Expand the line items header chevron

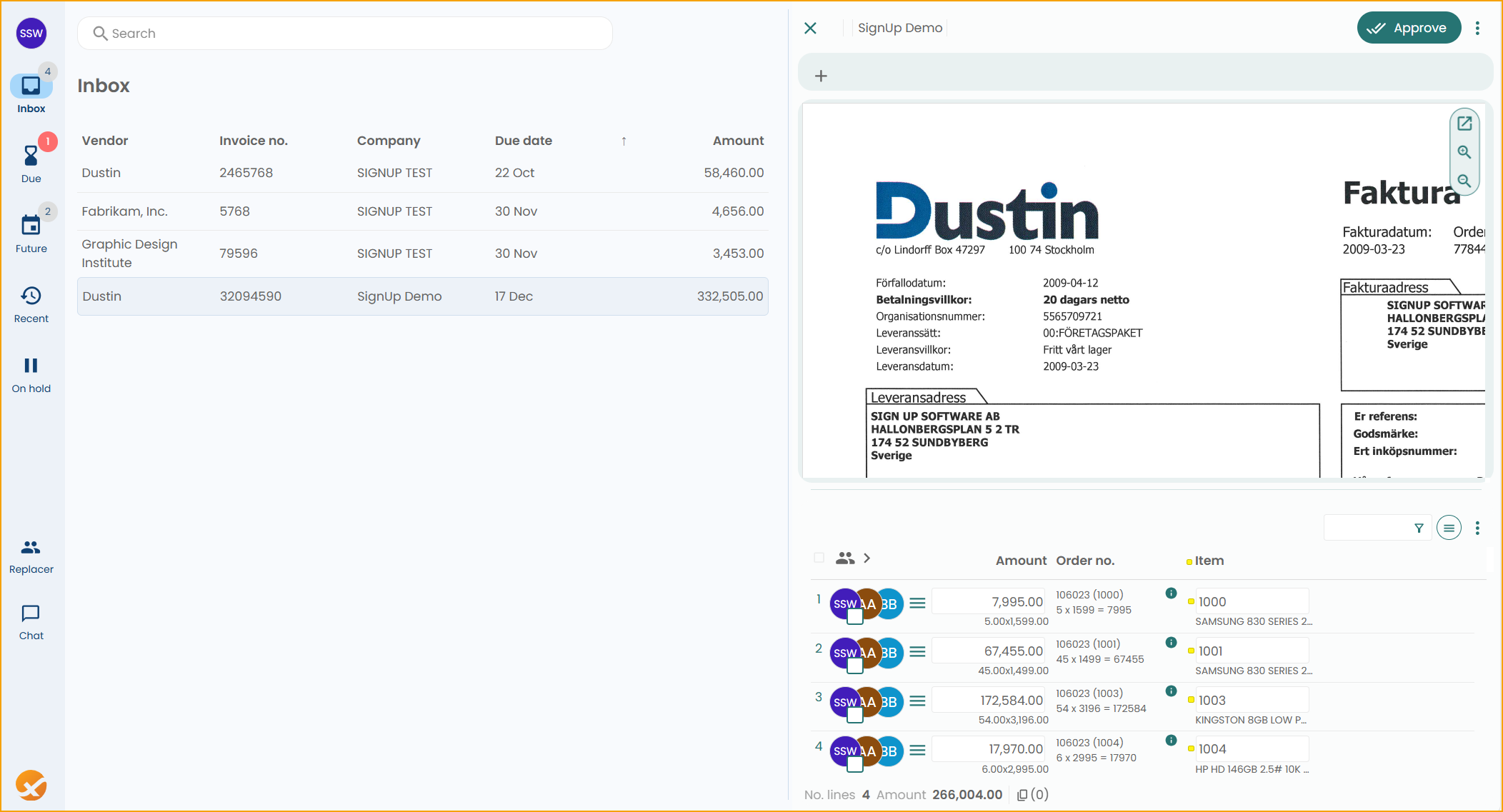click(867, 558)
